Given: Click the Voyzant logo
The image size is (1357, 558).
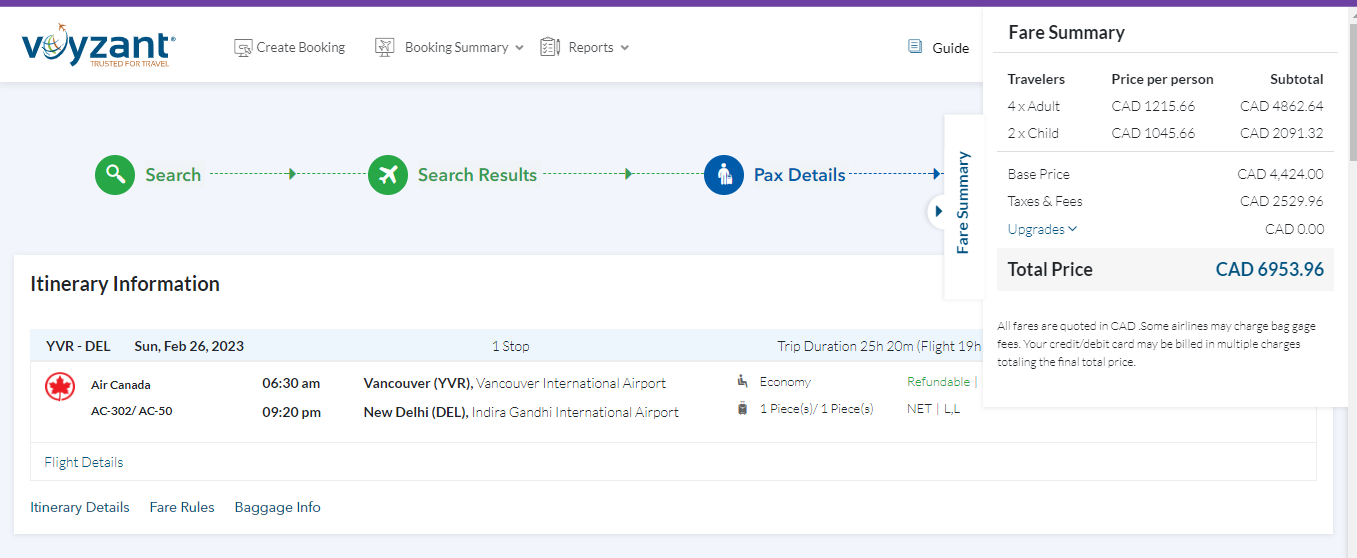Looking at the screenshot, I should pyautogui.click(x=98, y=46).
